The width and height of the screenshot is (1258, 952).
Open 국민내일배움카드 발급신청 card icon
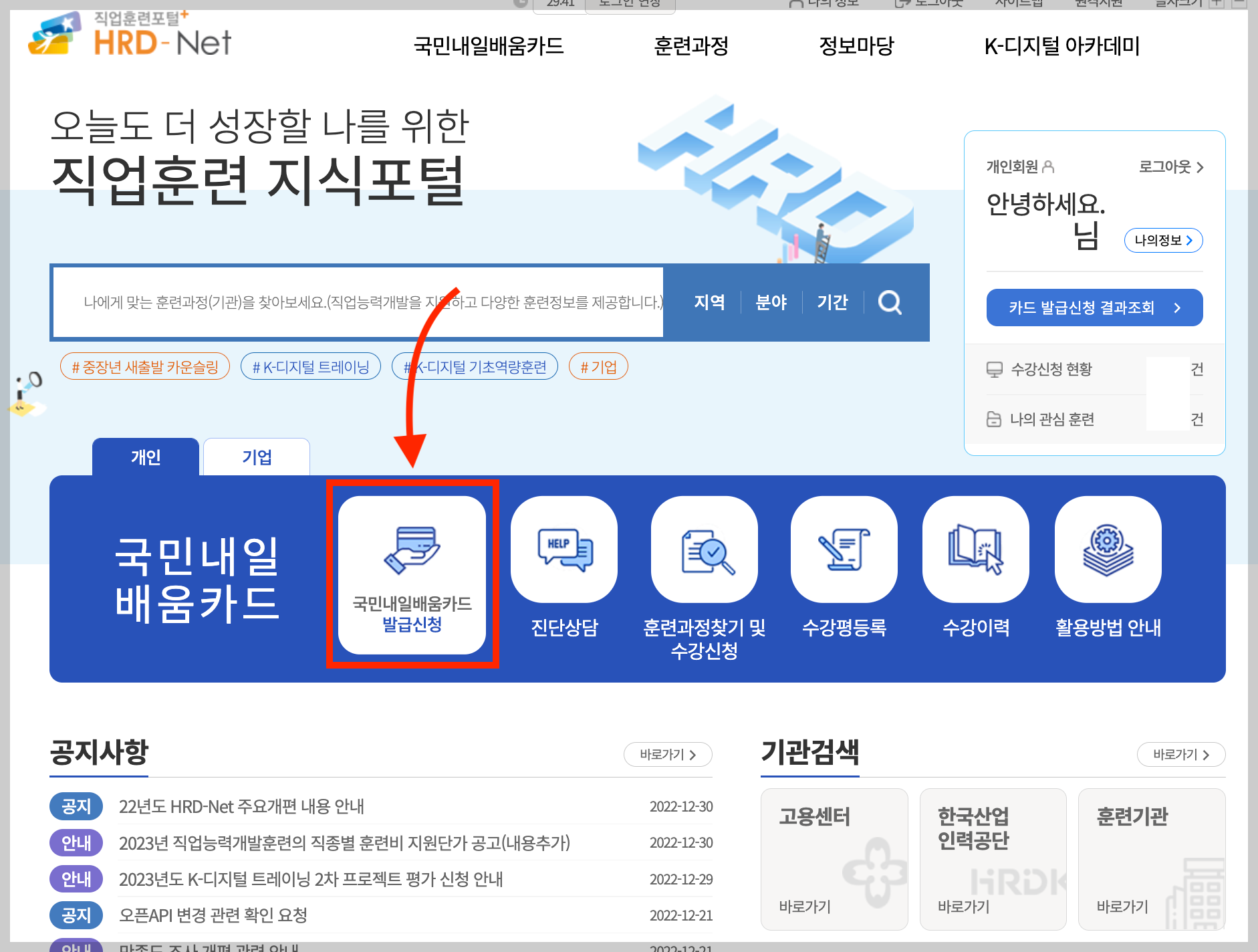click(412, 575)
